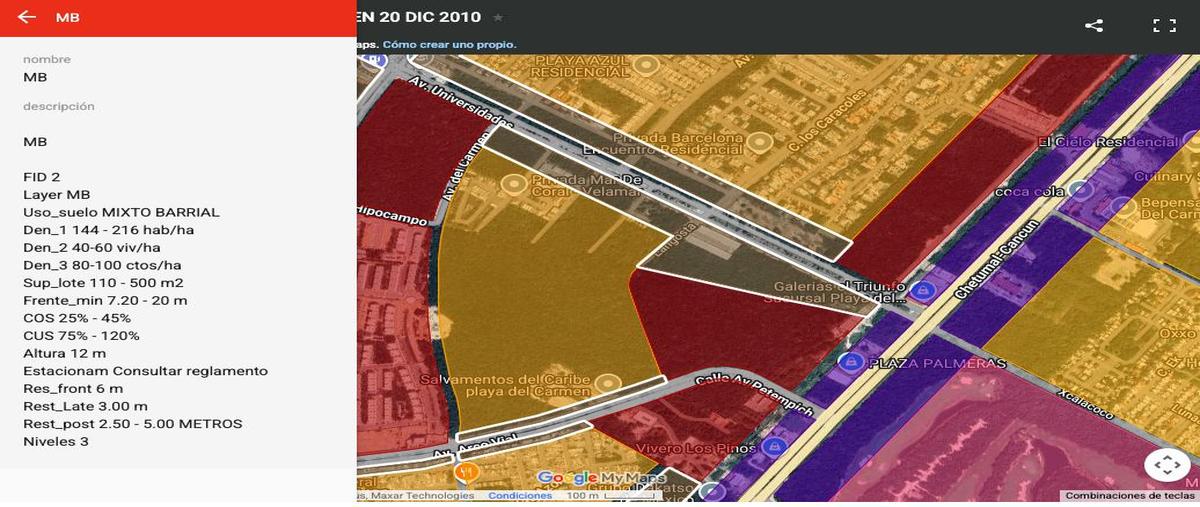This screenshot has width=1200, height=507.
Task: Click the Combinaciones de teclas button
Action: click(x=1130, y=496)
